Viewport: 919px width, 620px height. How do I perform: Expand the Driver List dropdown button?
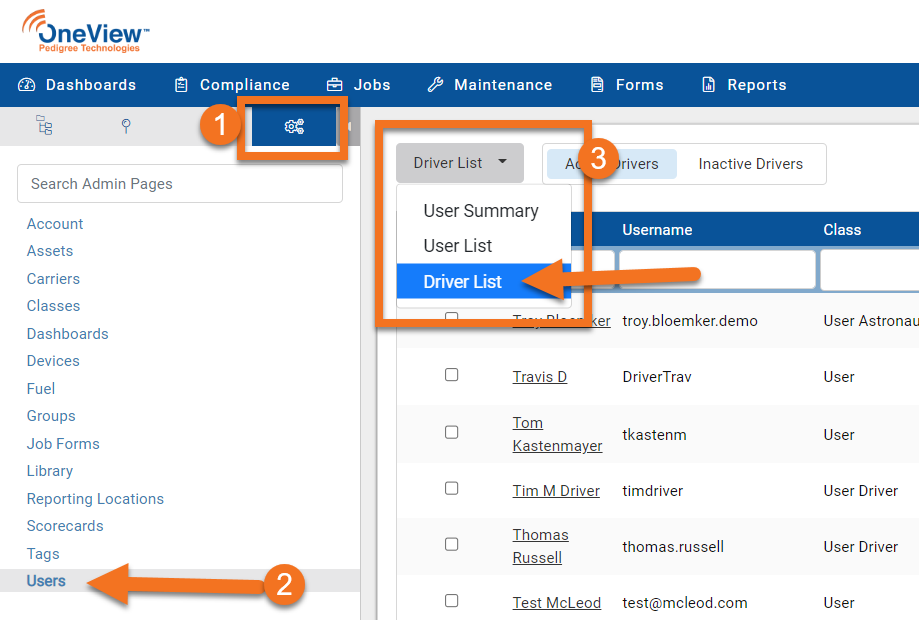click(x=460, y=163)
